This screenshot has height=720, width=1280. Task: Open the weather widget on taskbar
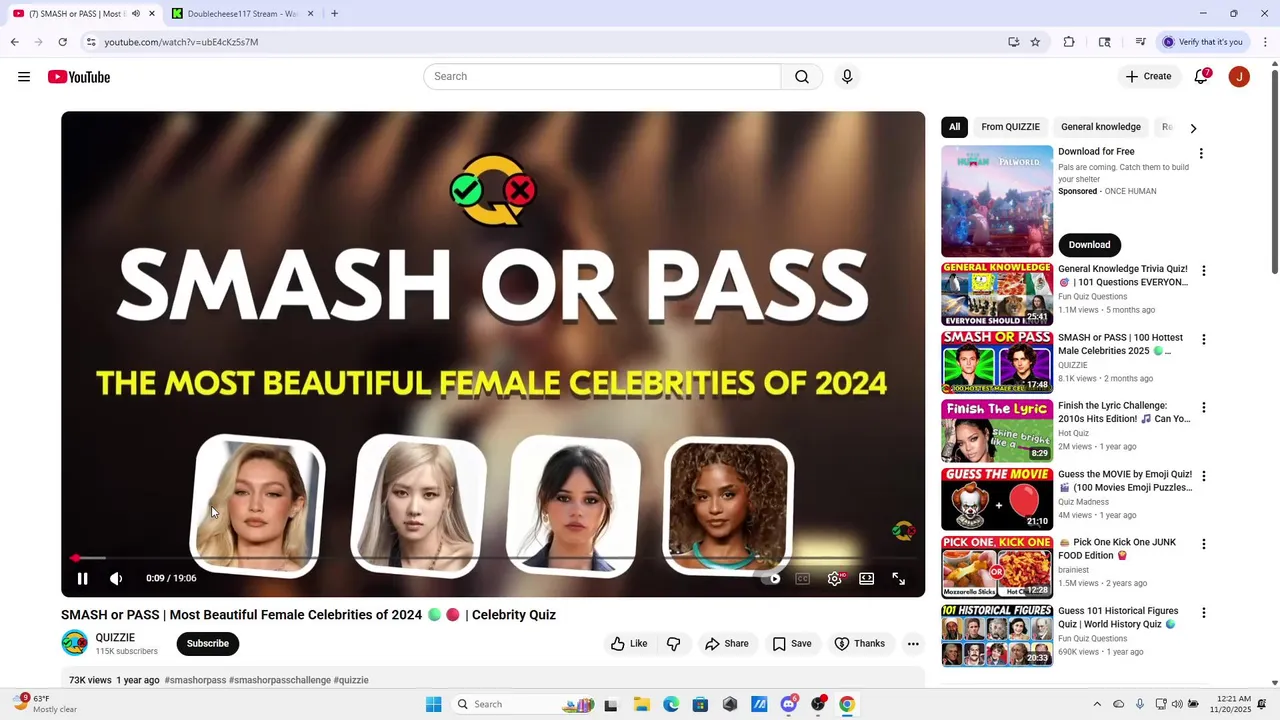44,704
